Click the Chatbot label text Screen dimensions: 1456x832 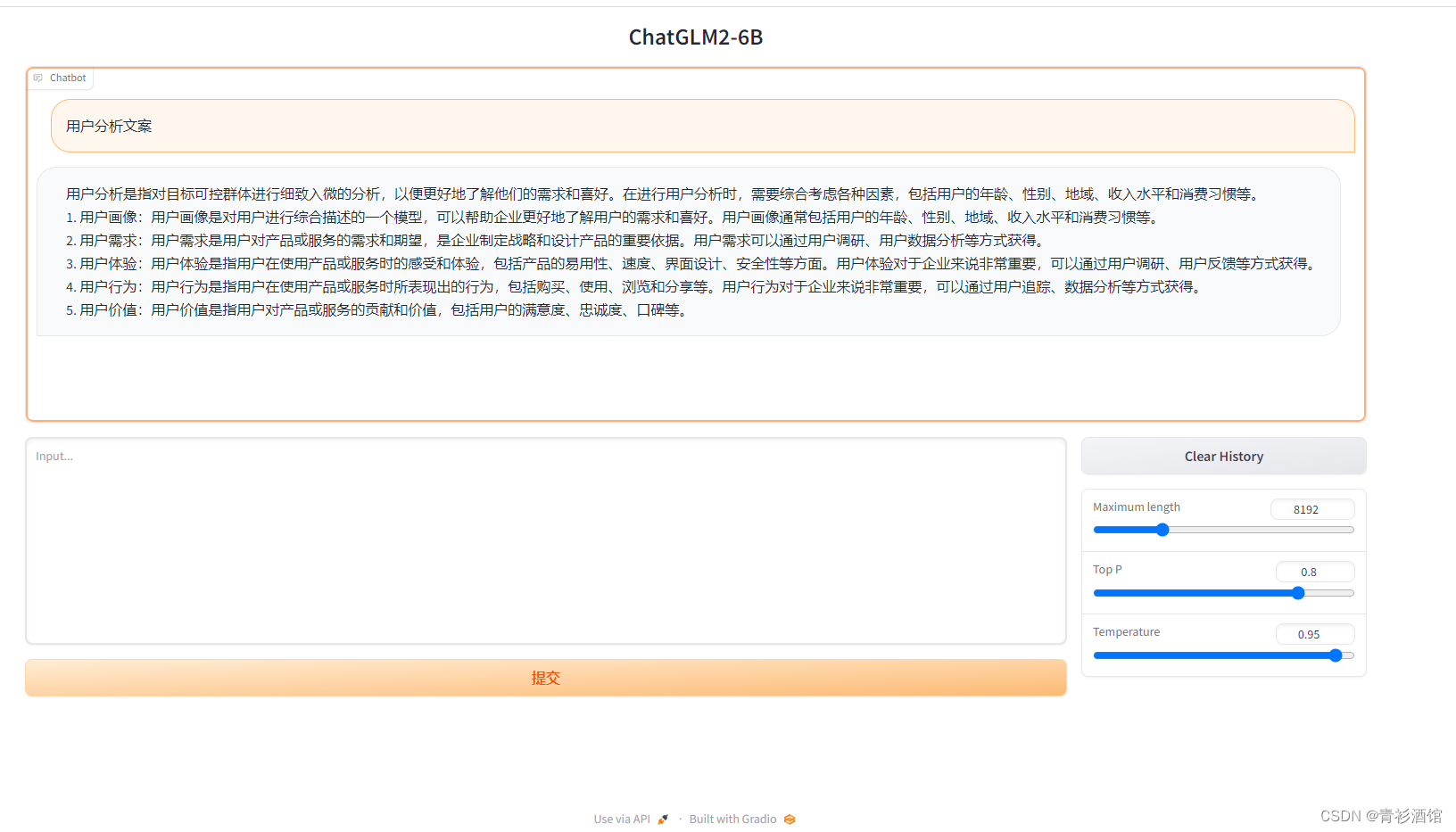pyautogui.click(x=68, y=78)
